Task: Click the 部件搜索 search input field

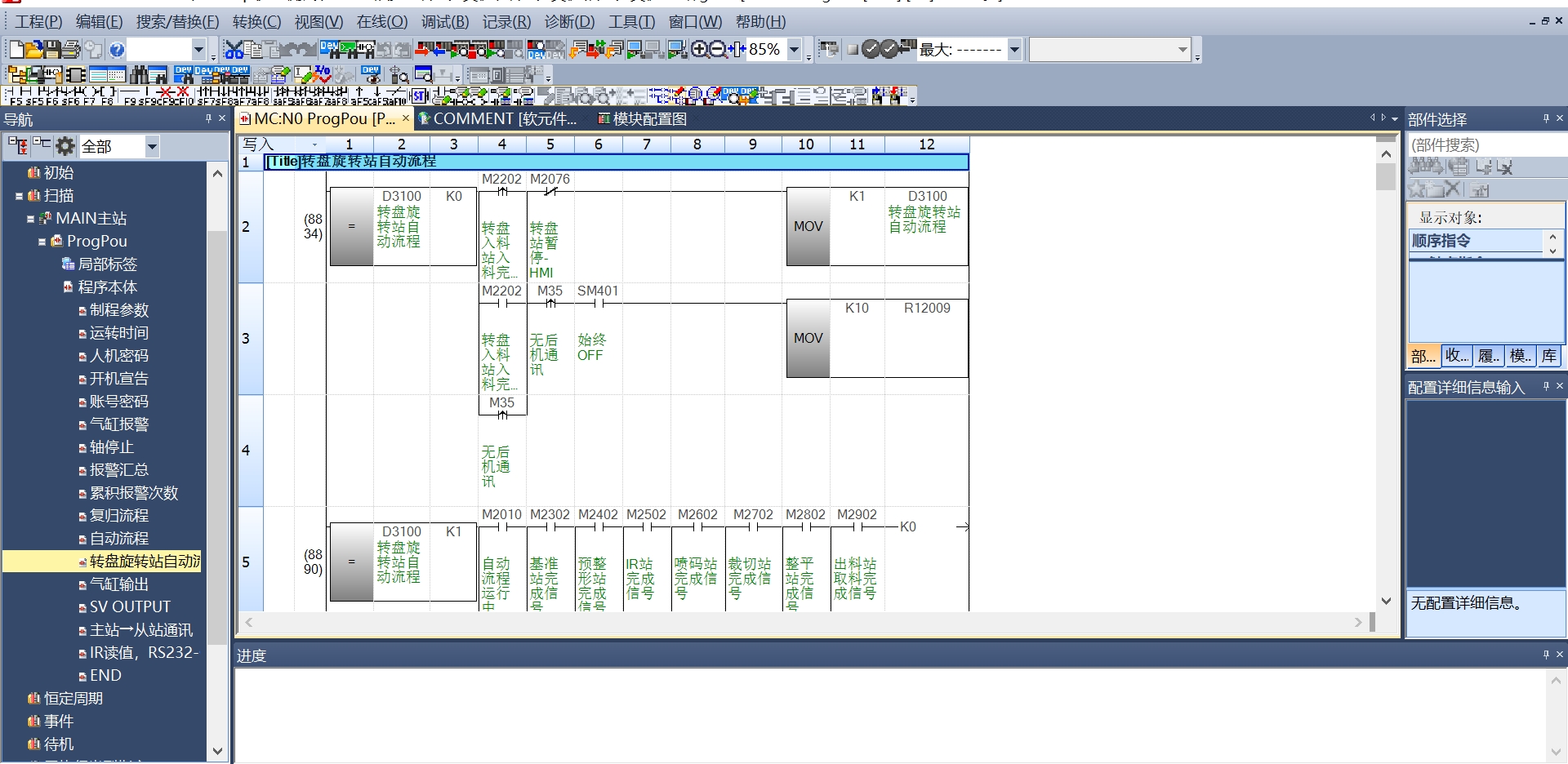Action: [1485, 145]
